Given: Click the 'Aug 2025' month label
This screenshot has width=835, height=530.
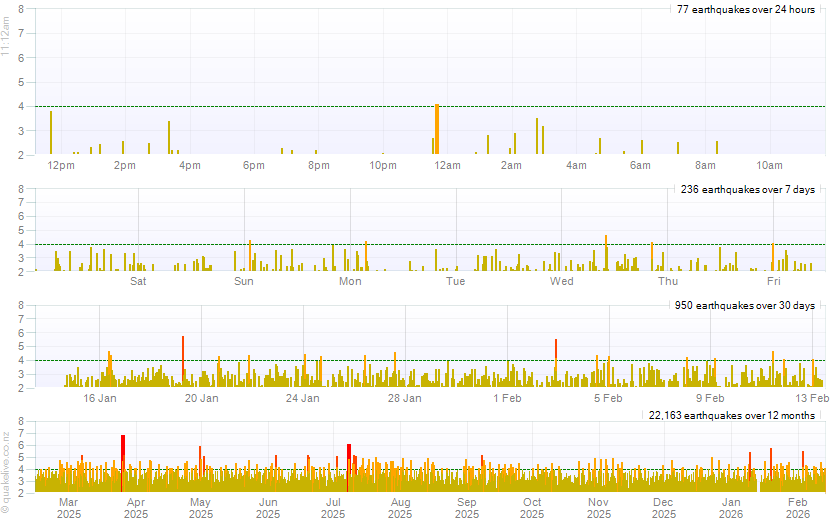Looking at the screenshot, I should [x=400, y=508].
